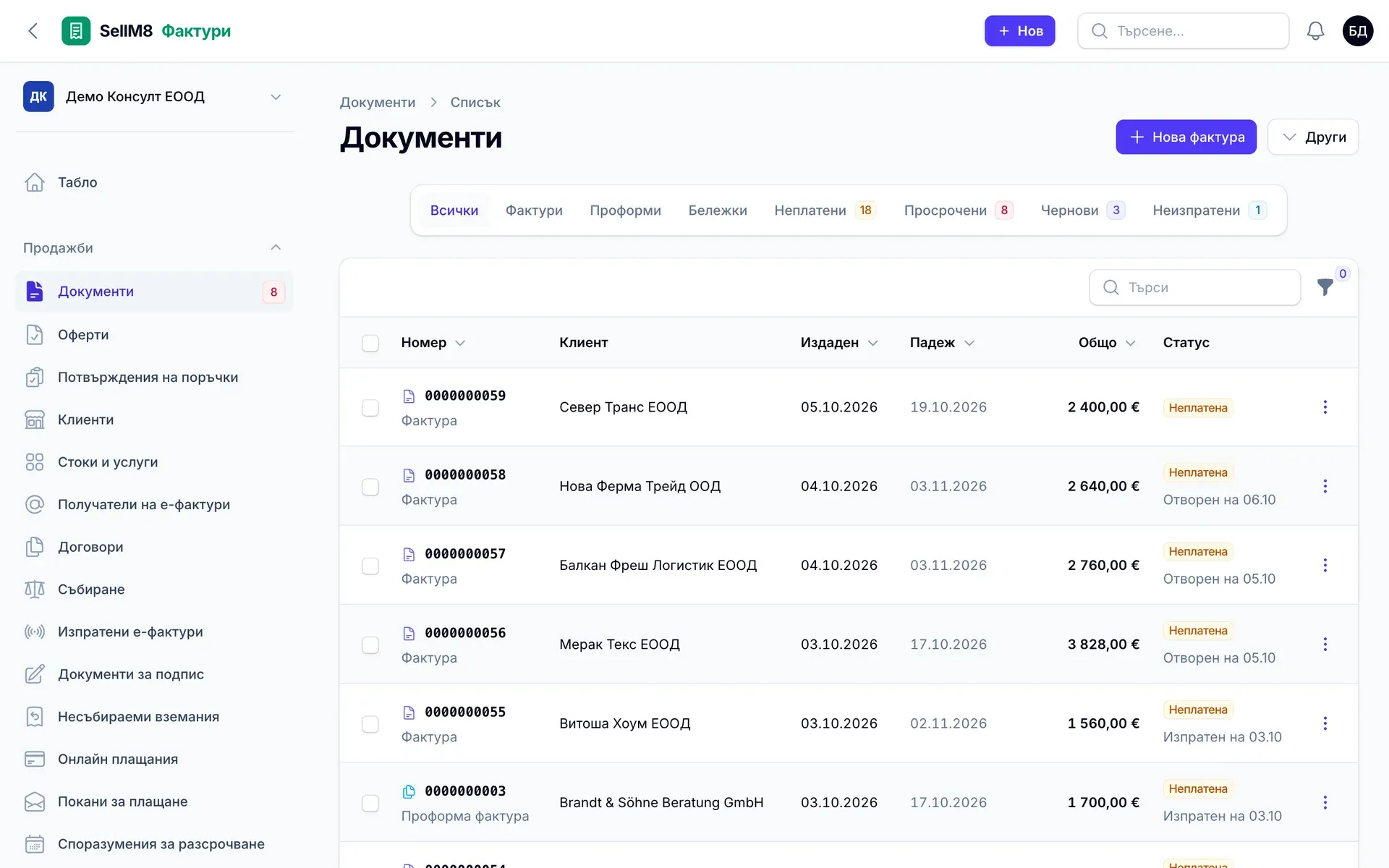
Task: Click the Търсене global search field
Action: coord(1183,31)
